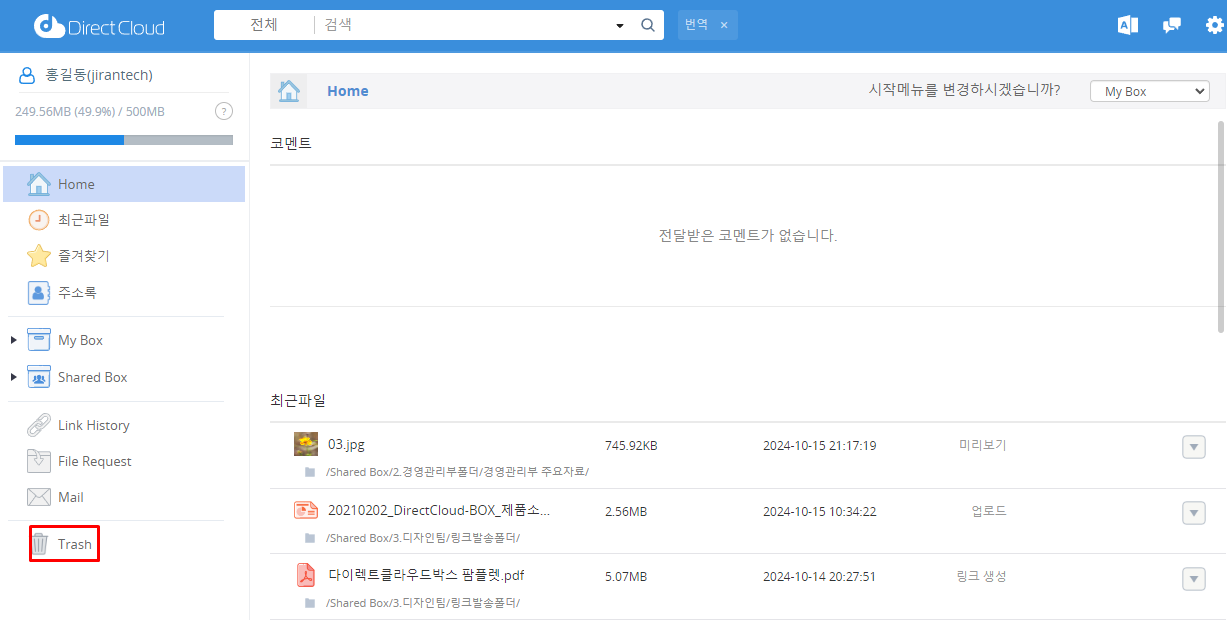Viewport: 1227px width, 620px height.
Task: Open Link History in the sidebar
Action: (x=93, y=425)
